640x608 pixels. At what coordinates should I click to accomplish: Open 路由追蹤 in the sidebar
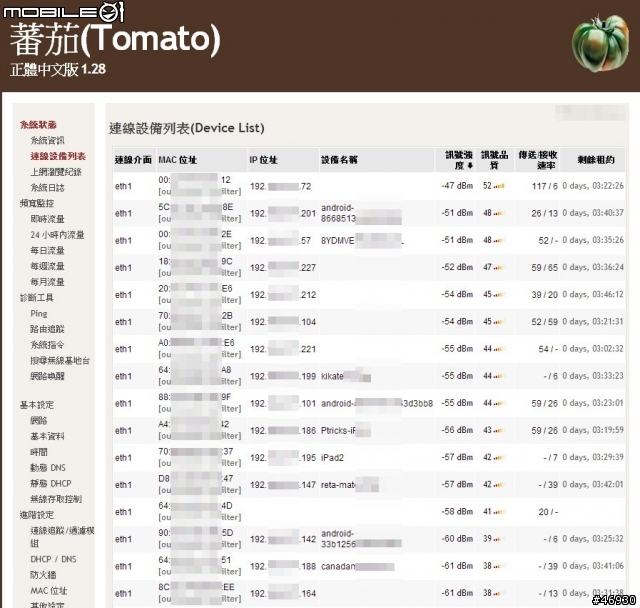pyautogui.click(x=47, y=329)
